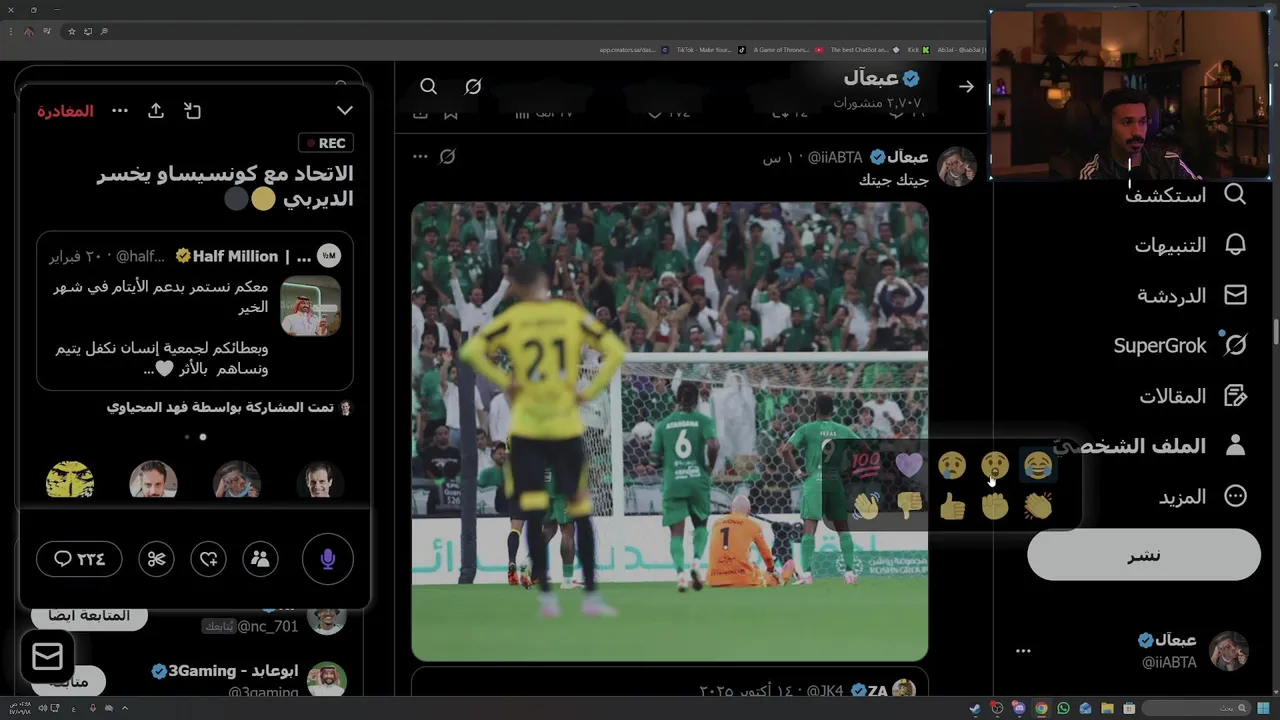Click the profile header search icon

(428, 87)
